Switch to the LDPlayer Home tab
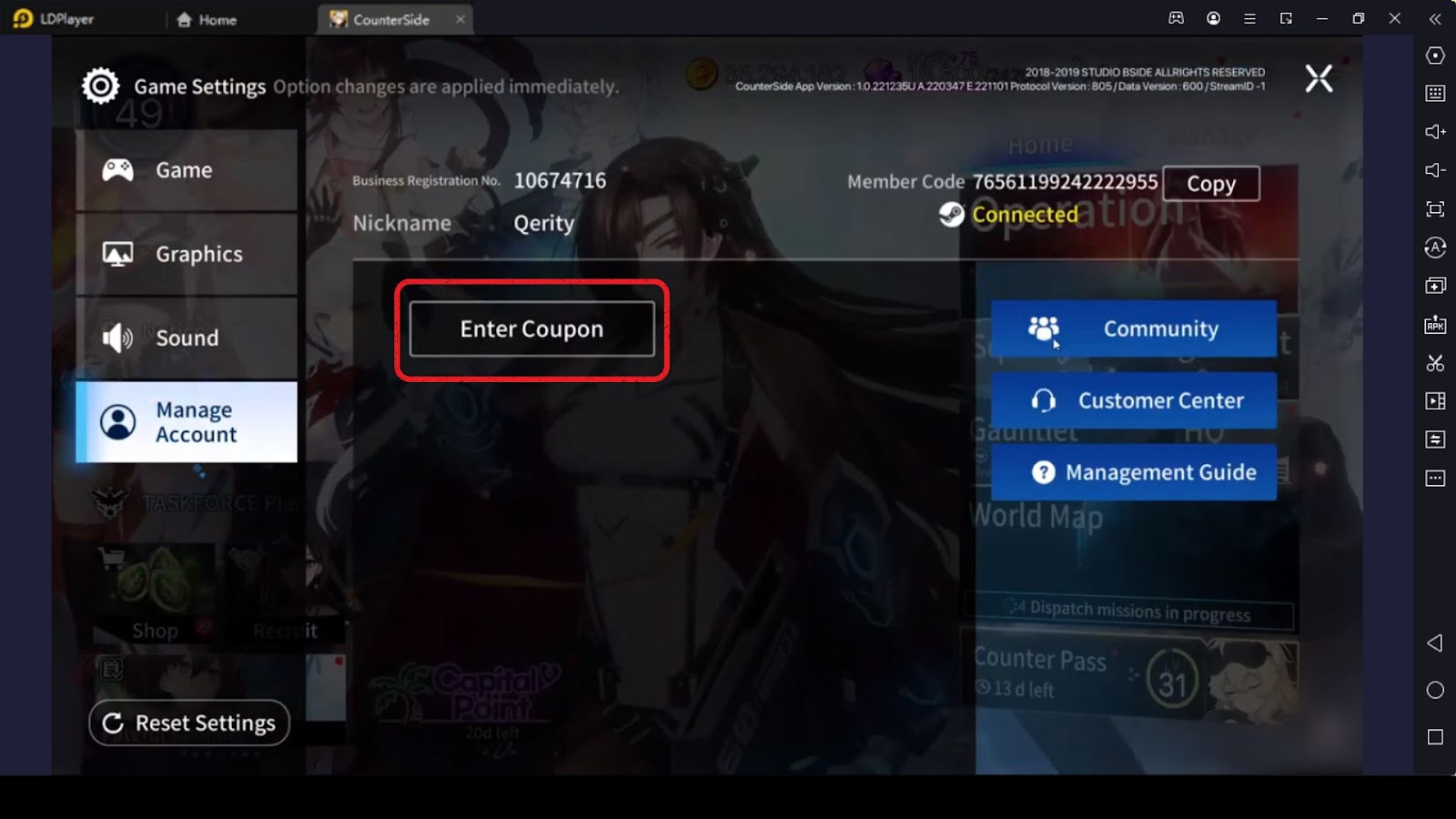 click(x=207, y=19)
